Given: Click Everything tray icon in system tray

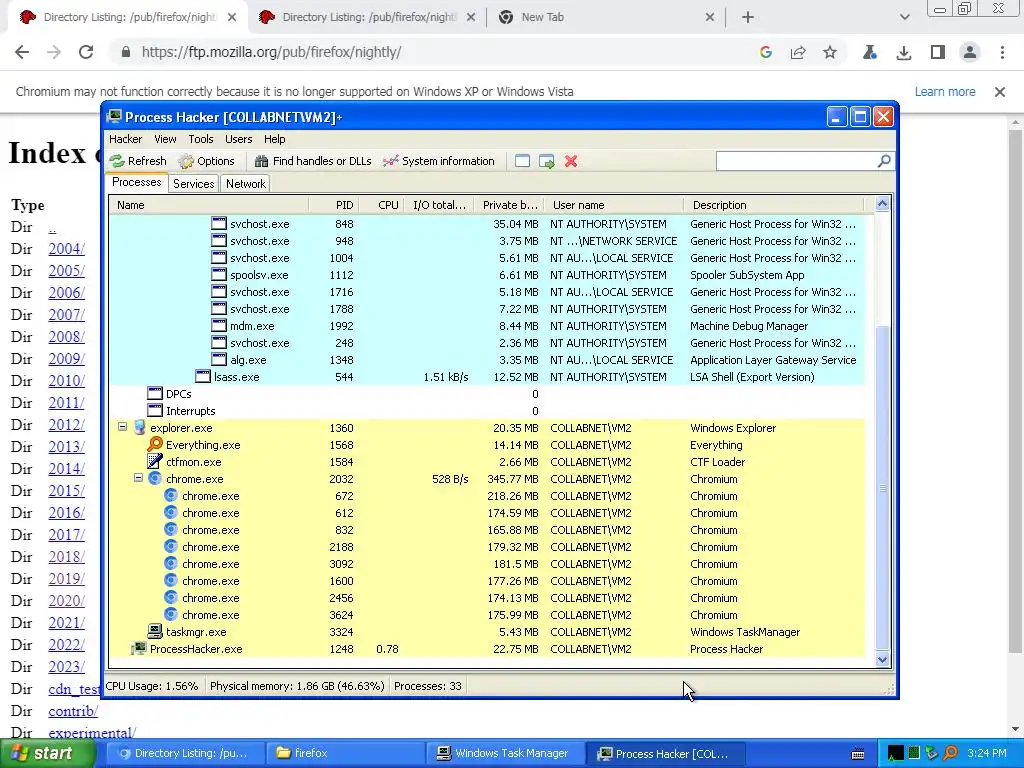Looking at the screenshot, I should click(951, 753).
